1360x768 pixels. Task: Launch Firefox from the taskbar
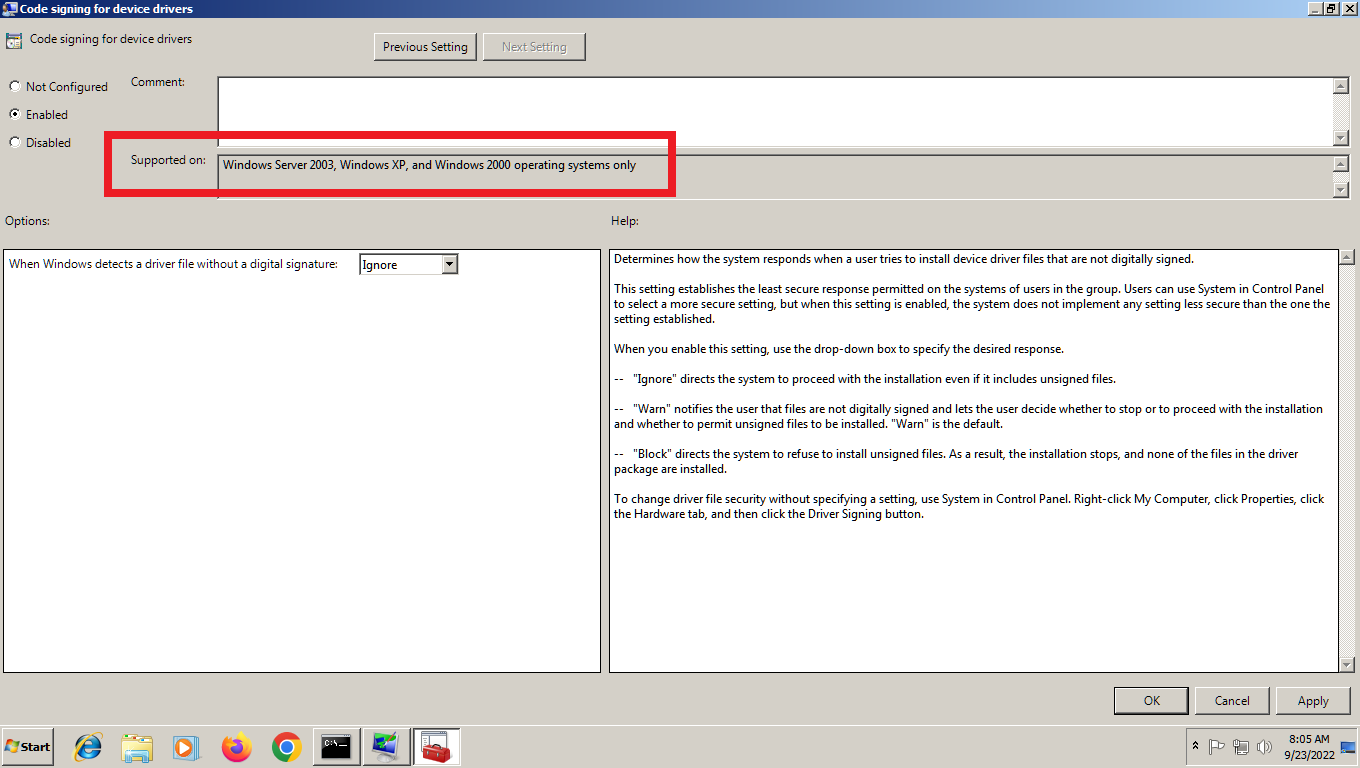click(x=237, y=747)
